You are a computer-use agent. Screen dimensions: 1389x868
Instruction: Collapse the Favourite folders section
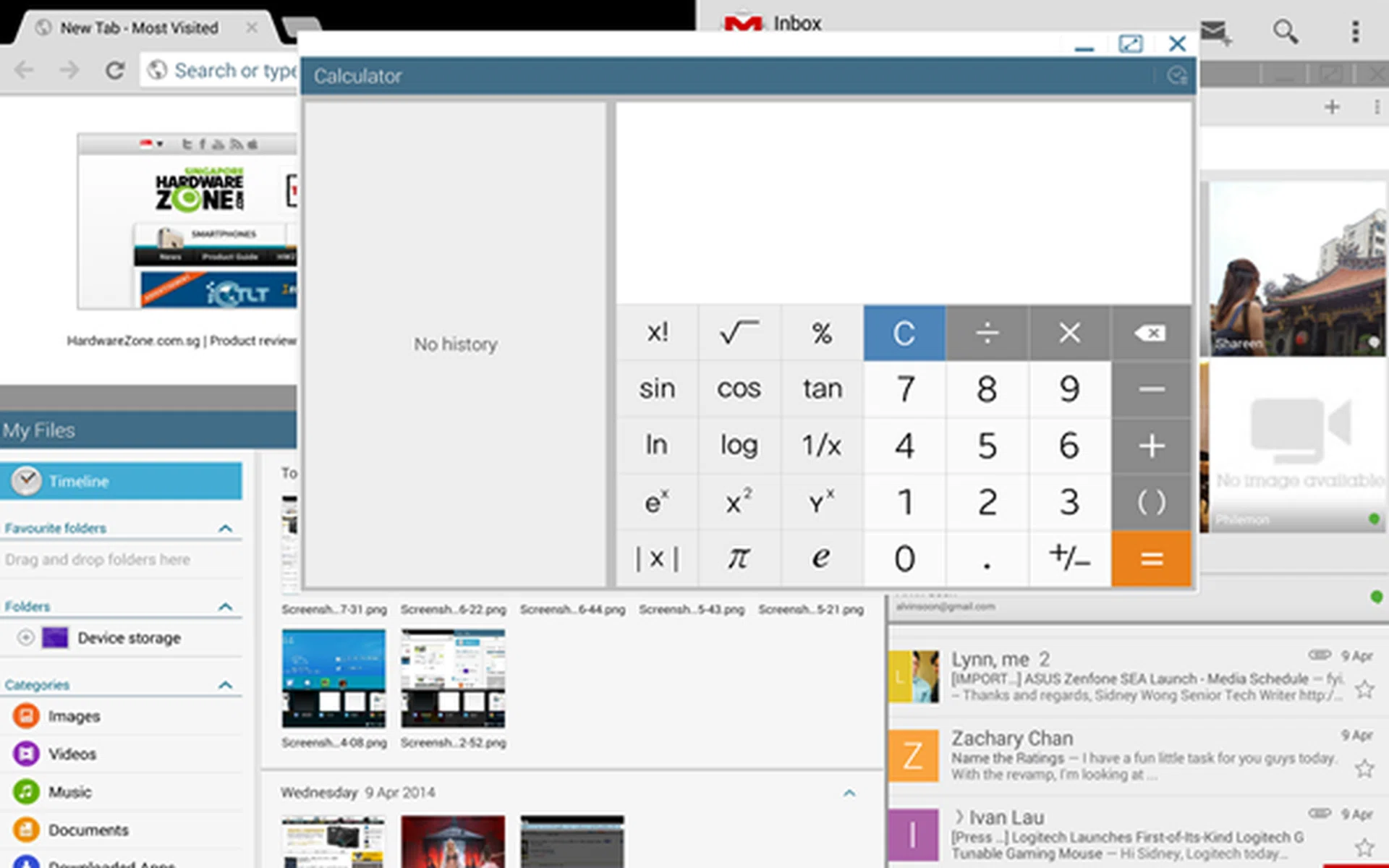pyautogui.click(x=226, y=527)
